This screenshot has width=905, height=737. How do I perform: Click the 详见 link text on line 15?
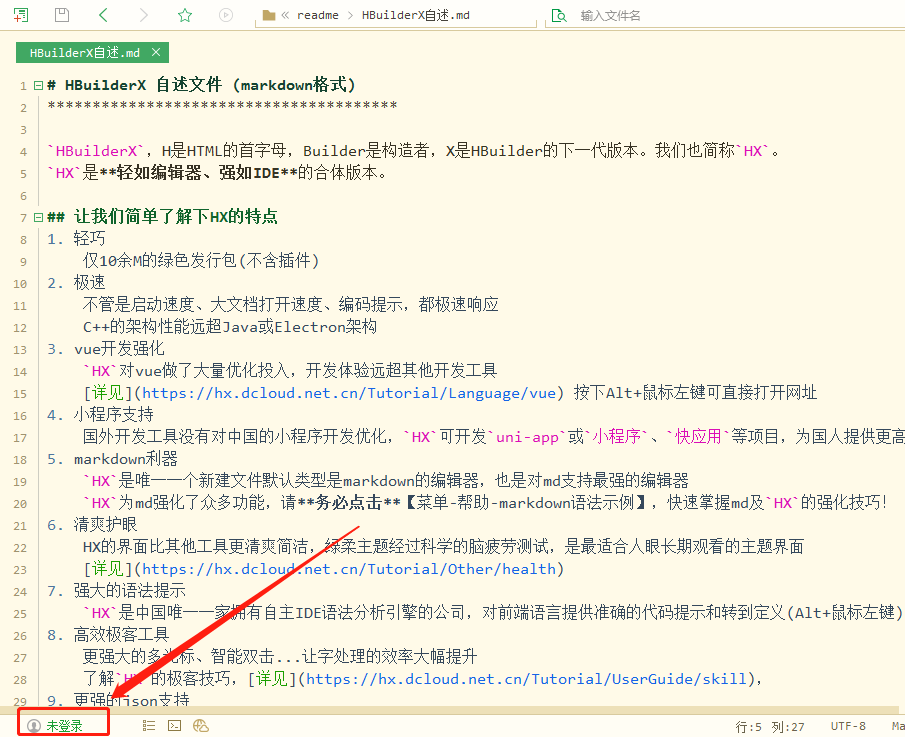coord(108,392)
